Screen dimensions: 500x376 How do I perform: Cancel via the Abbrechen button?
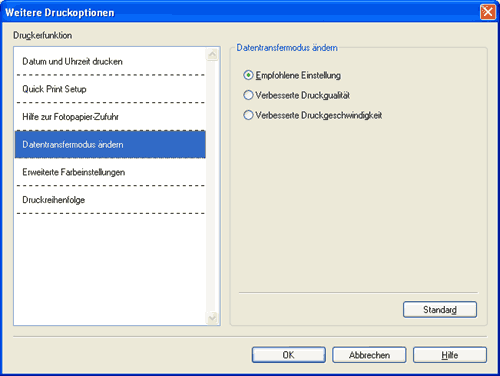pyautogui.click(x=369, y=355)
